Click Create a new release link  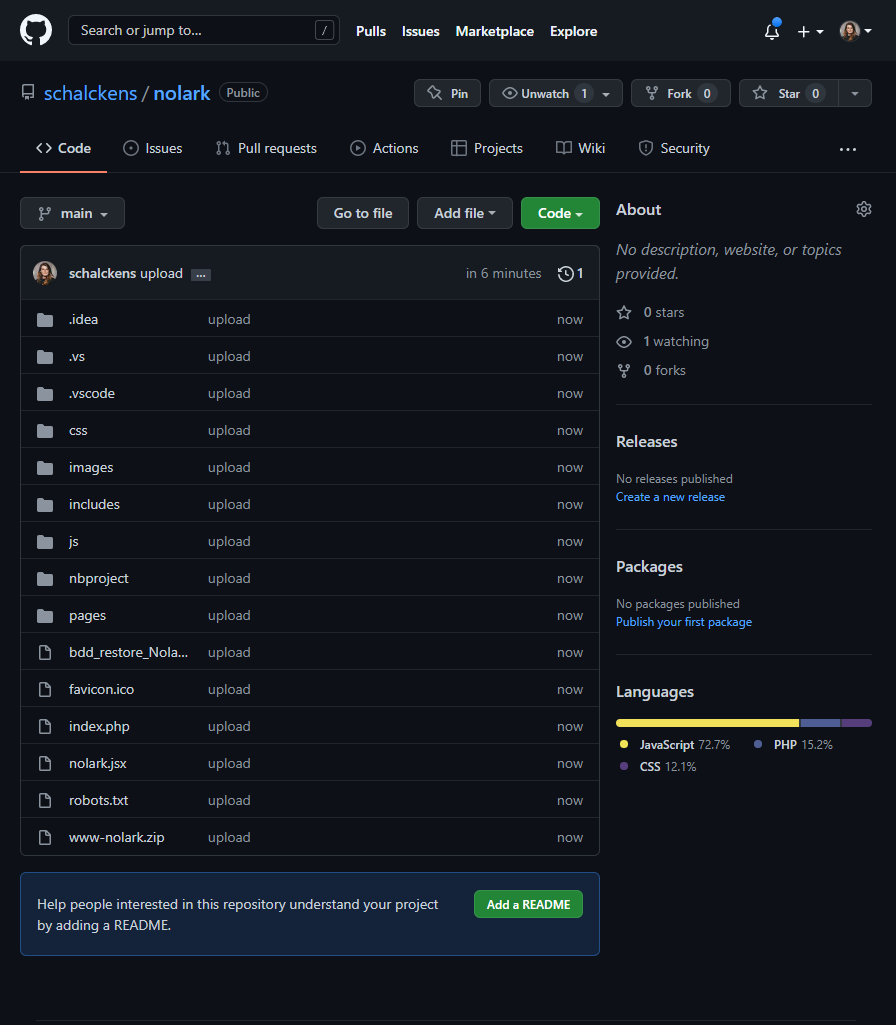pyautogui.click(x=670, y=497)
